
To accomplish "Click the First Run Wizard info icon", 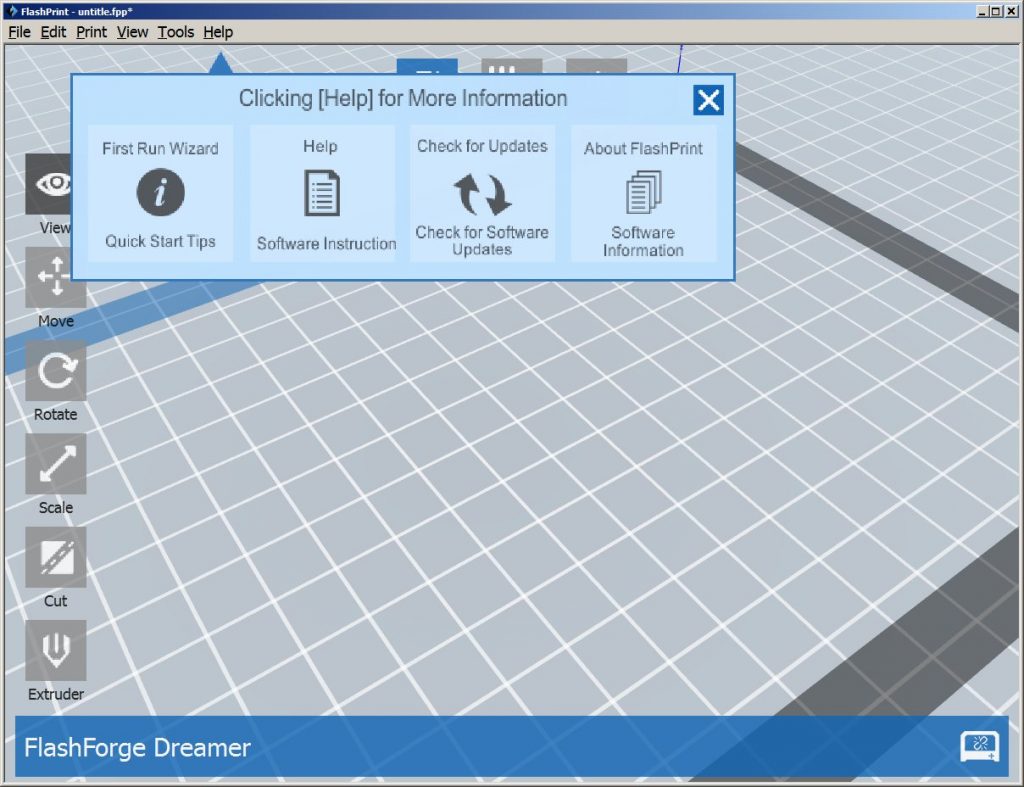I will coord(161,193).
